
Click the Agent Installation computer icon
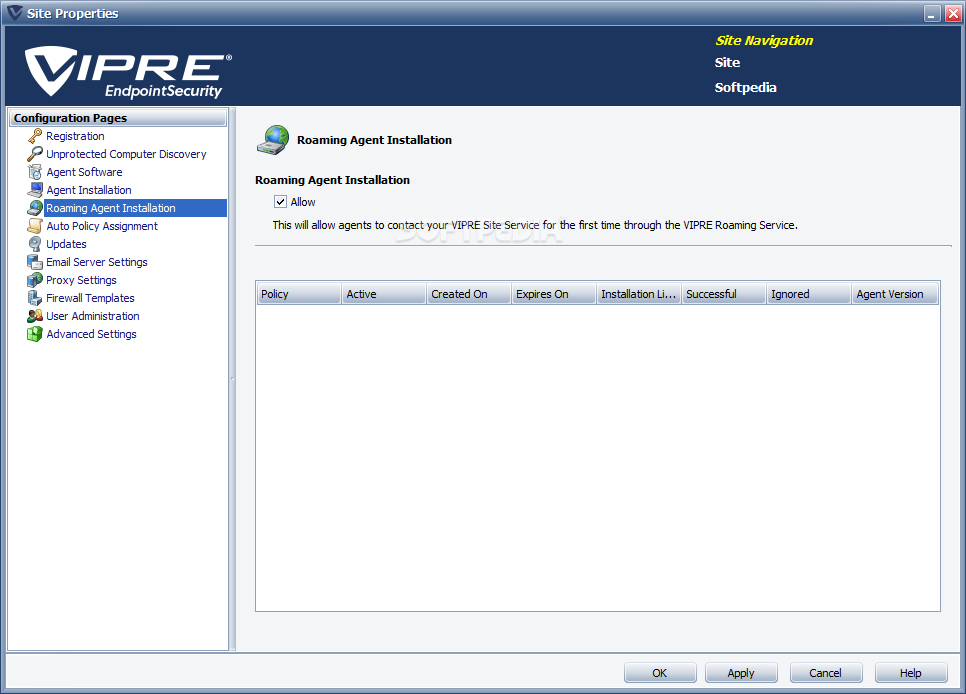pyautogui.click(x=35, y=190)
